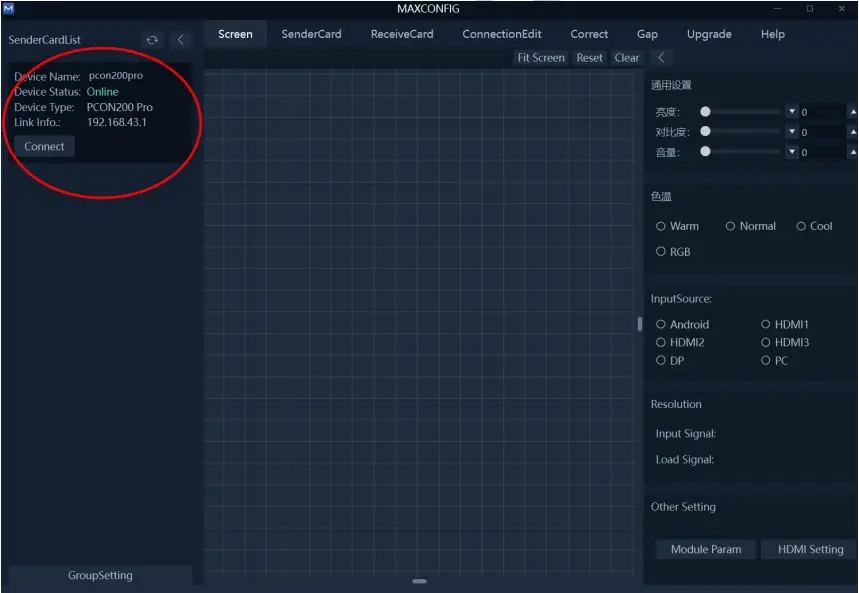Decrease 音量 volume with the down arrow
The width and height of the screenshot is (859, 593).
click(792, 151)
